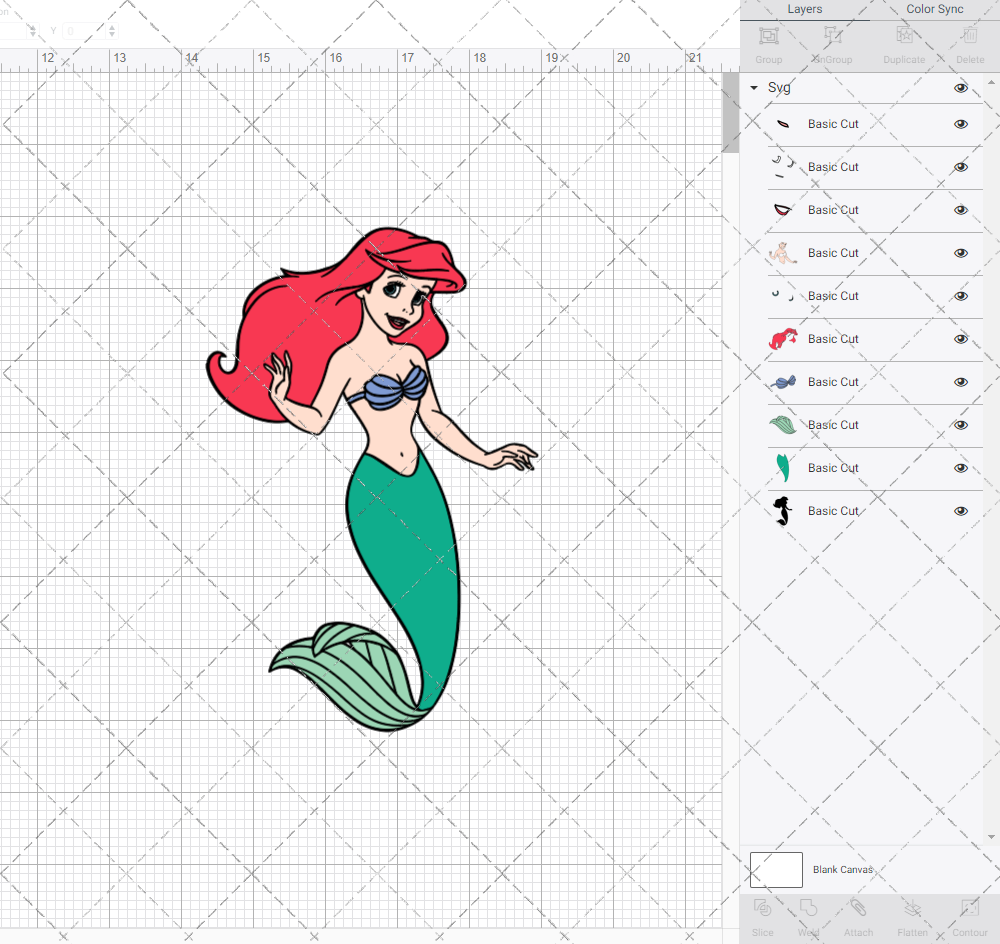Hide the first Basic Cut layer

(960, 124)
